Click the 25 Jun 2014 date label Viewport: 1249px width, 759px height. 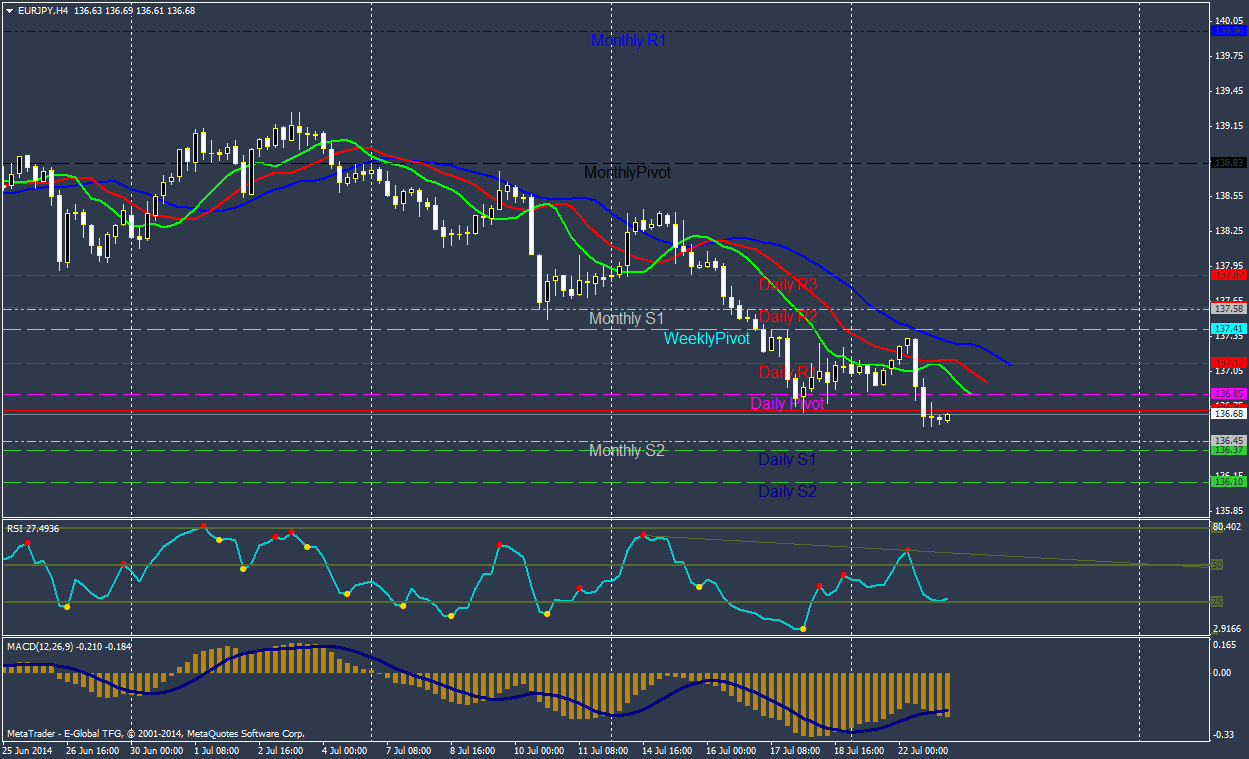point(28,749)
